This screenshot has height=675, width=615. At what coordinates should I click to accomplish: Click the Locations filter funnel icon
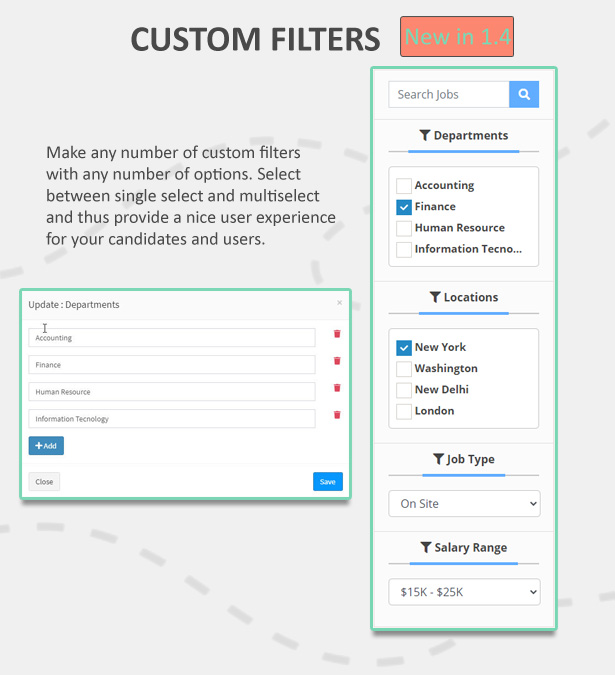[x=435, y=298]
